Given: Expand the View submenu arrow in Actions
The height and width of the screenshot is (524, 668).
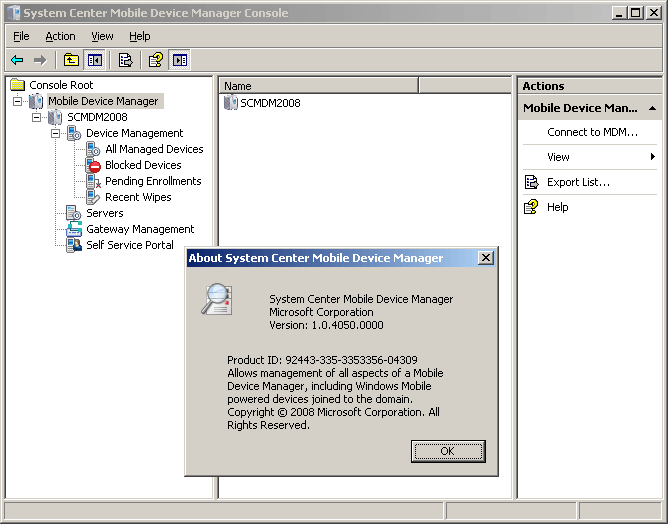Looking at the screenshot, I should click(652, 157).
